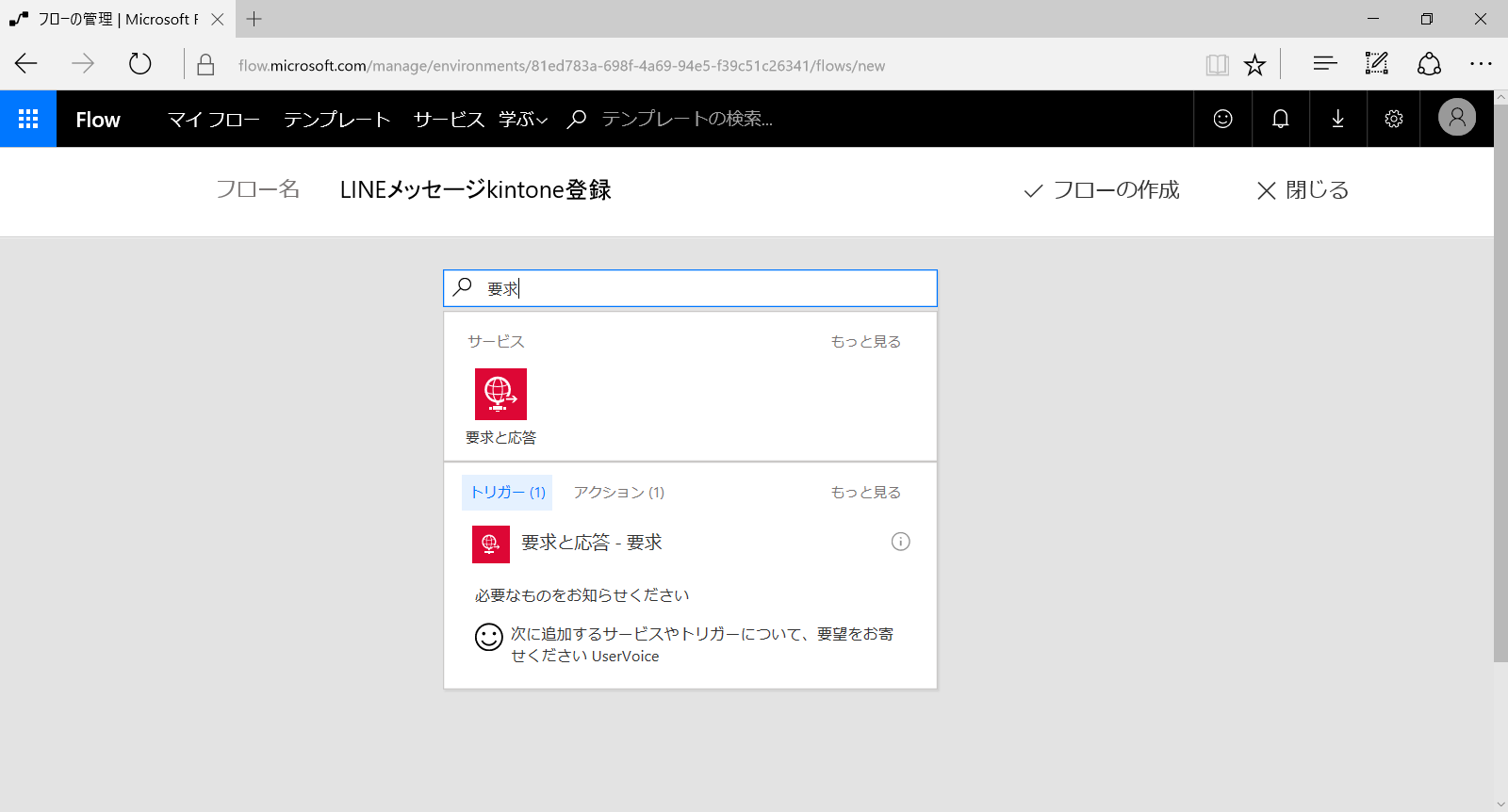
Task: Close the フローの管理 browser tab
Action: 218,19
